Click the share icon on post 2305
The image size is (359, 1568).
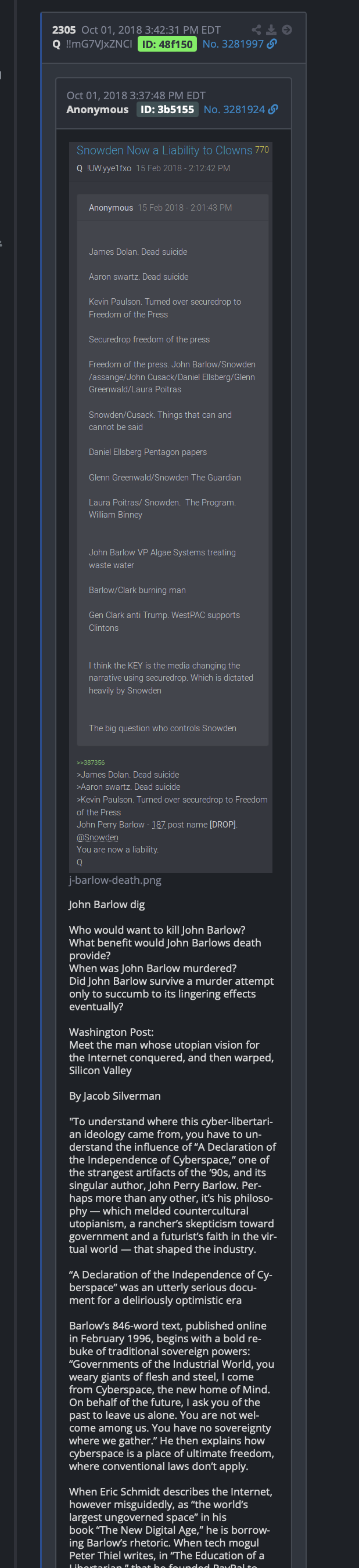click(256, 30)
